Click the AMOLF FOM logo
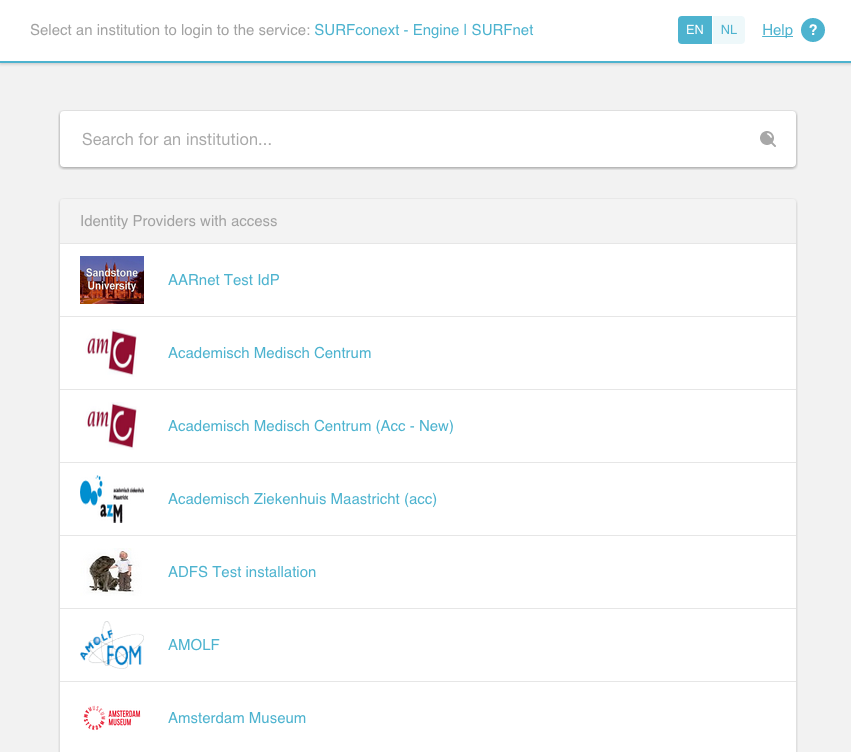 pos(112,645)
